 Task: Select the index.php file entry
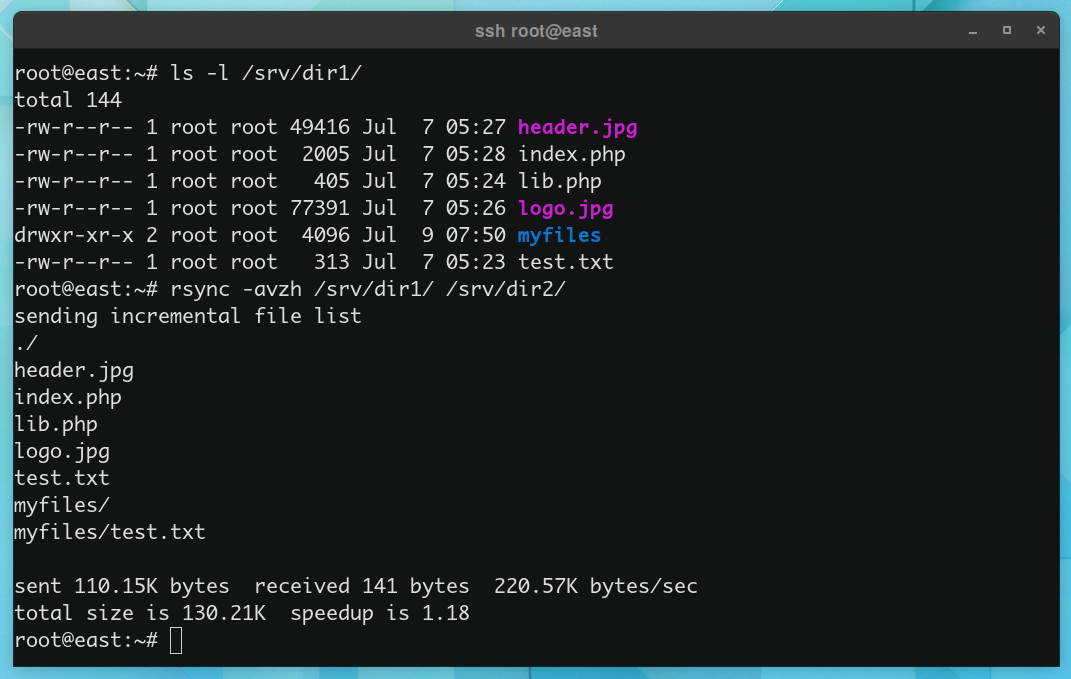[x=571, y=154]
